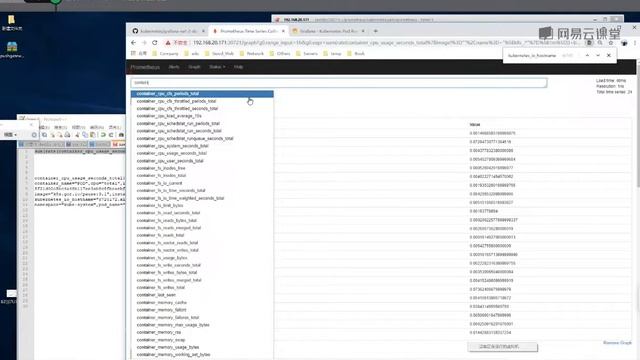Open the Apps shortcut in bookmarks bar
The width and height of the screenshot is (640, 360).
pyautogui.click(x=139, y=53)
